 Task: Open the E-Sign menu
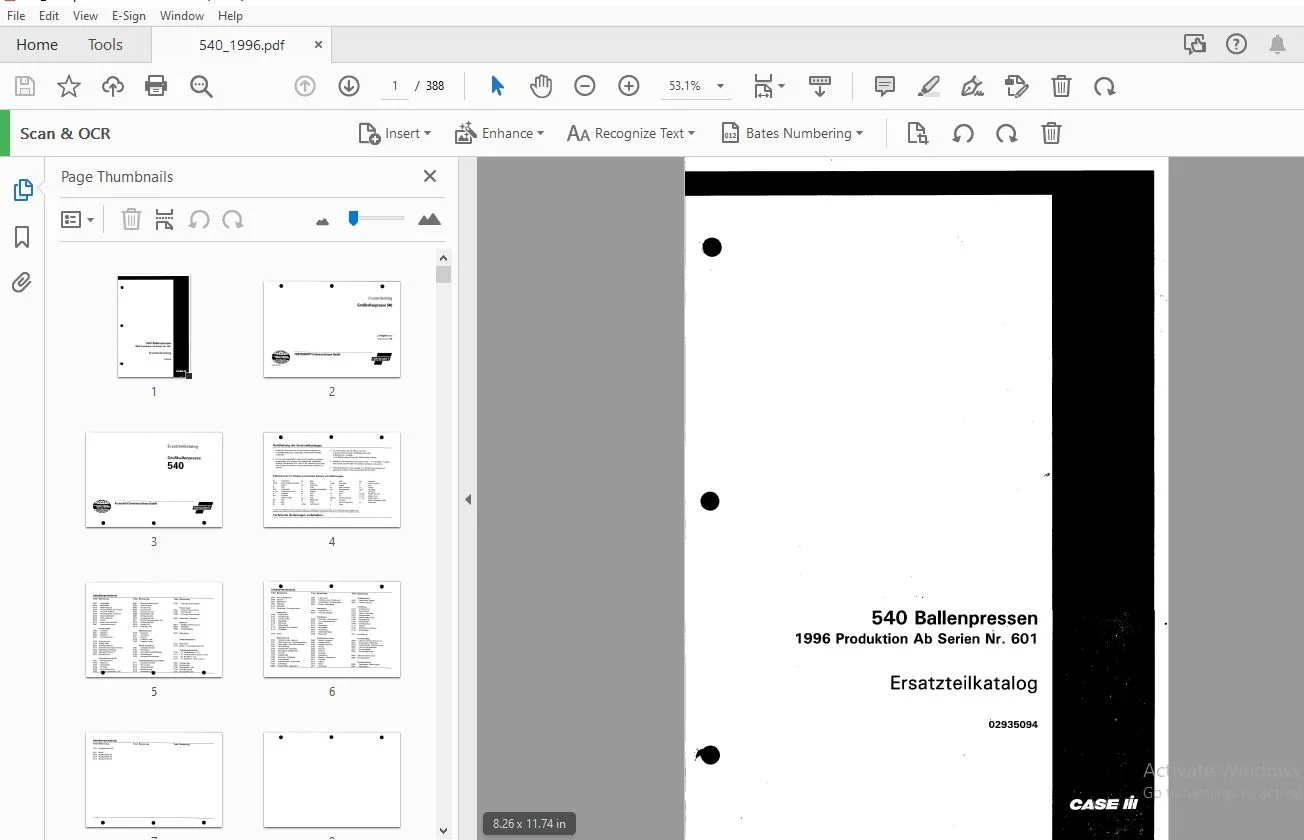128,16
